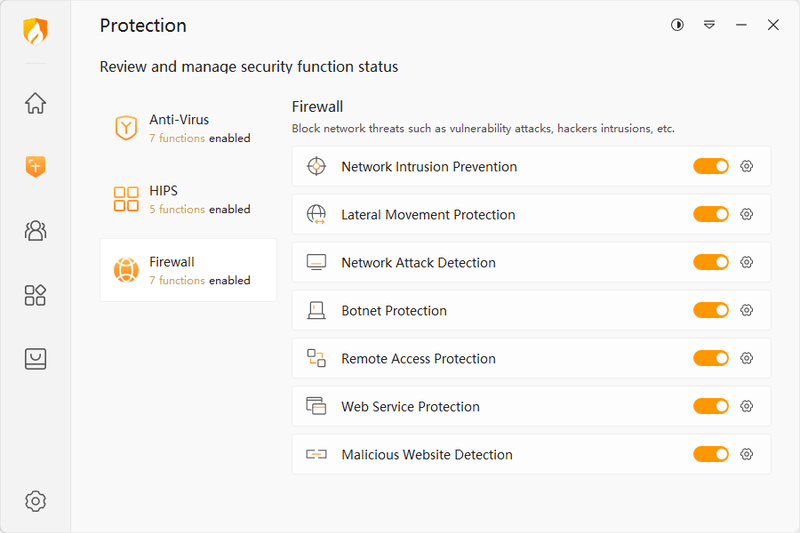800x533 pixels.
Task: Switch off Web Service Protection
Action: [x=711, y=406]
